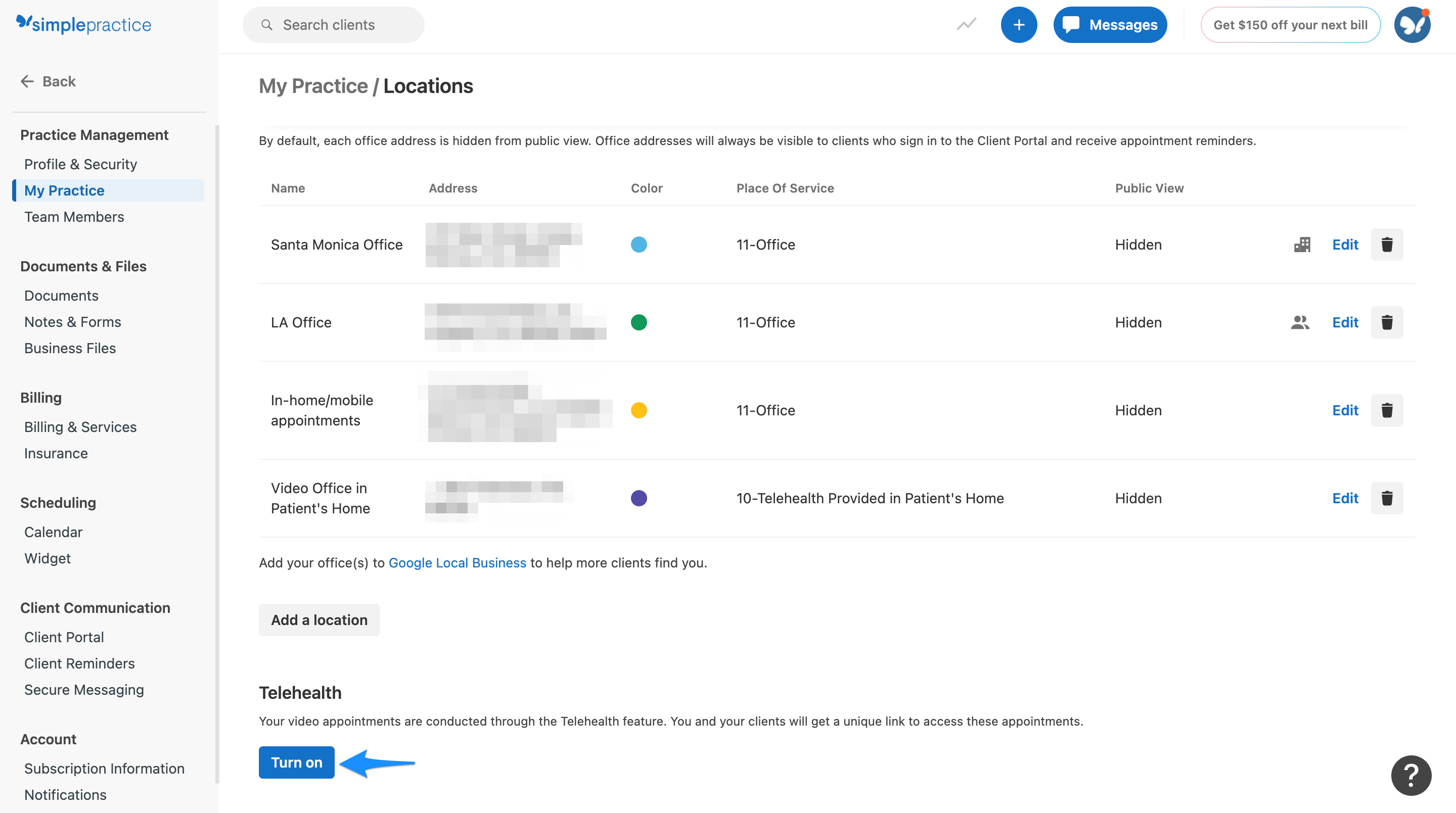Open Messages from the top bar
Screen dimensions: 1456x813
coord(1109,24)
